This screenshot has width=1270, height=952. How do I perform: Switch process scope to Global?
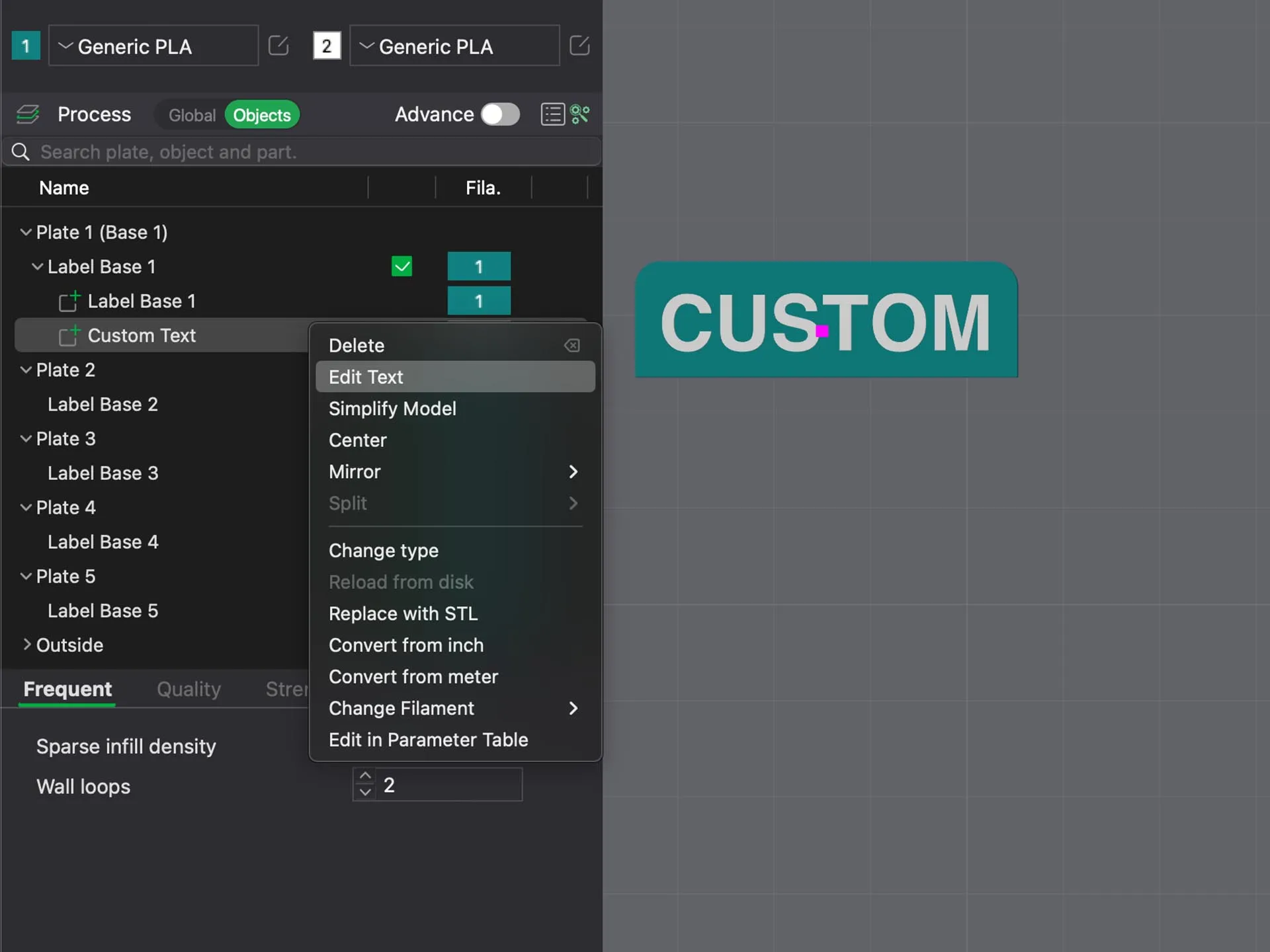(x=192, y=114)
